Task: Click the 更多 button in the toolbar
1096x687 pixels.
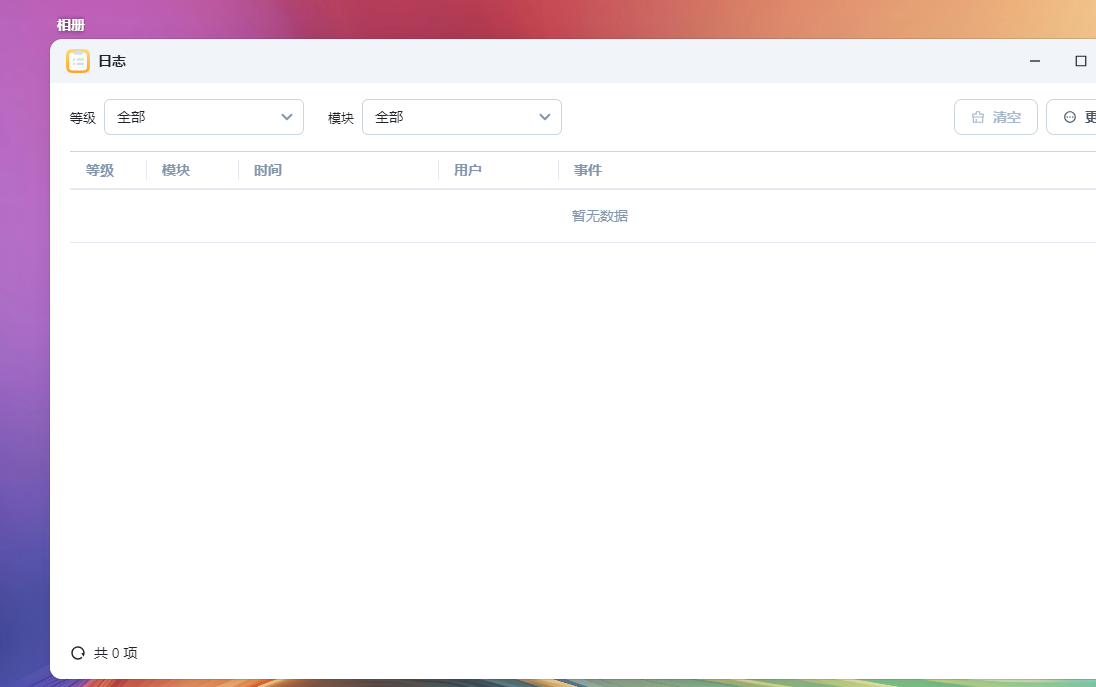Action: point(1080,117)
